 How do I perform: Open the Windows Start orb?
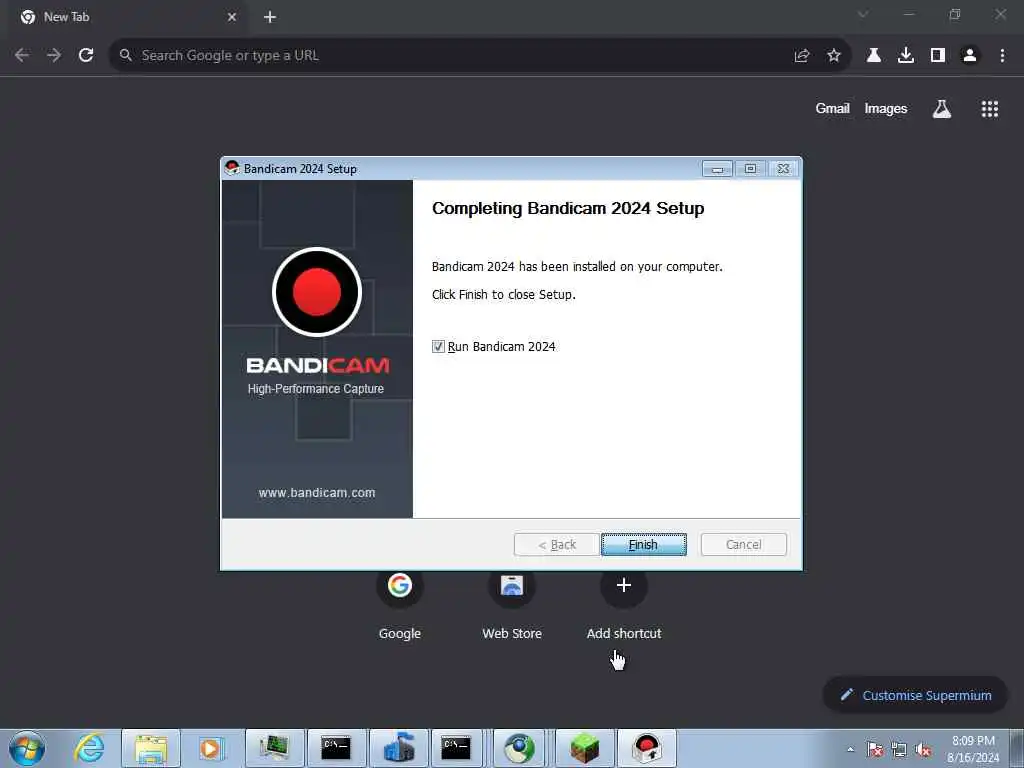click(27, 748)
